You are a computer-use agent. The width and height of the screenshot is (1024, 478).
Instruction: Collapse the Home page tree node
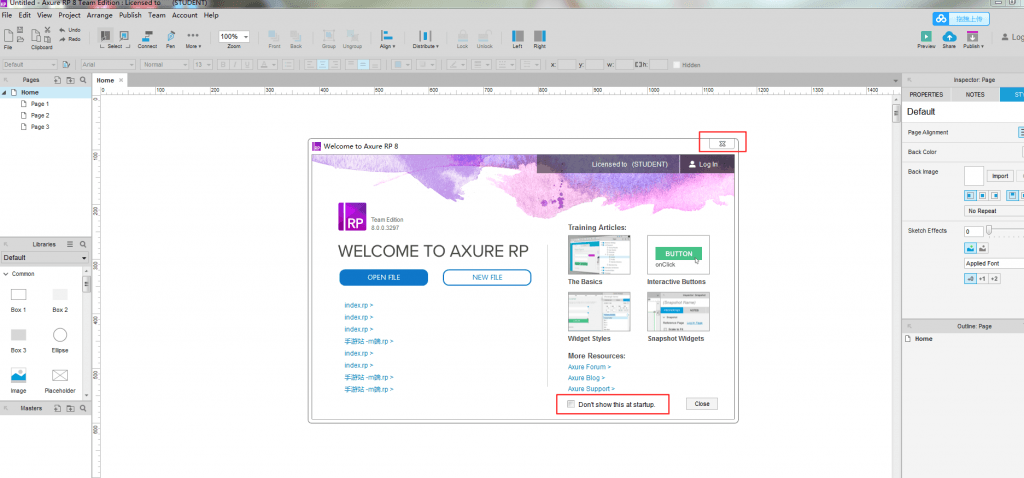pyautogui.click(x=5, y=93)
